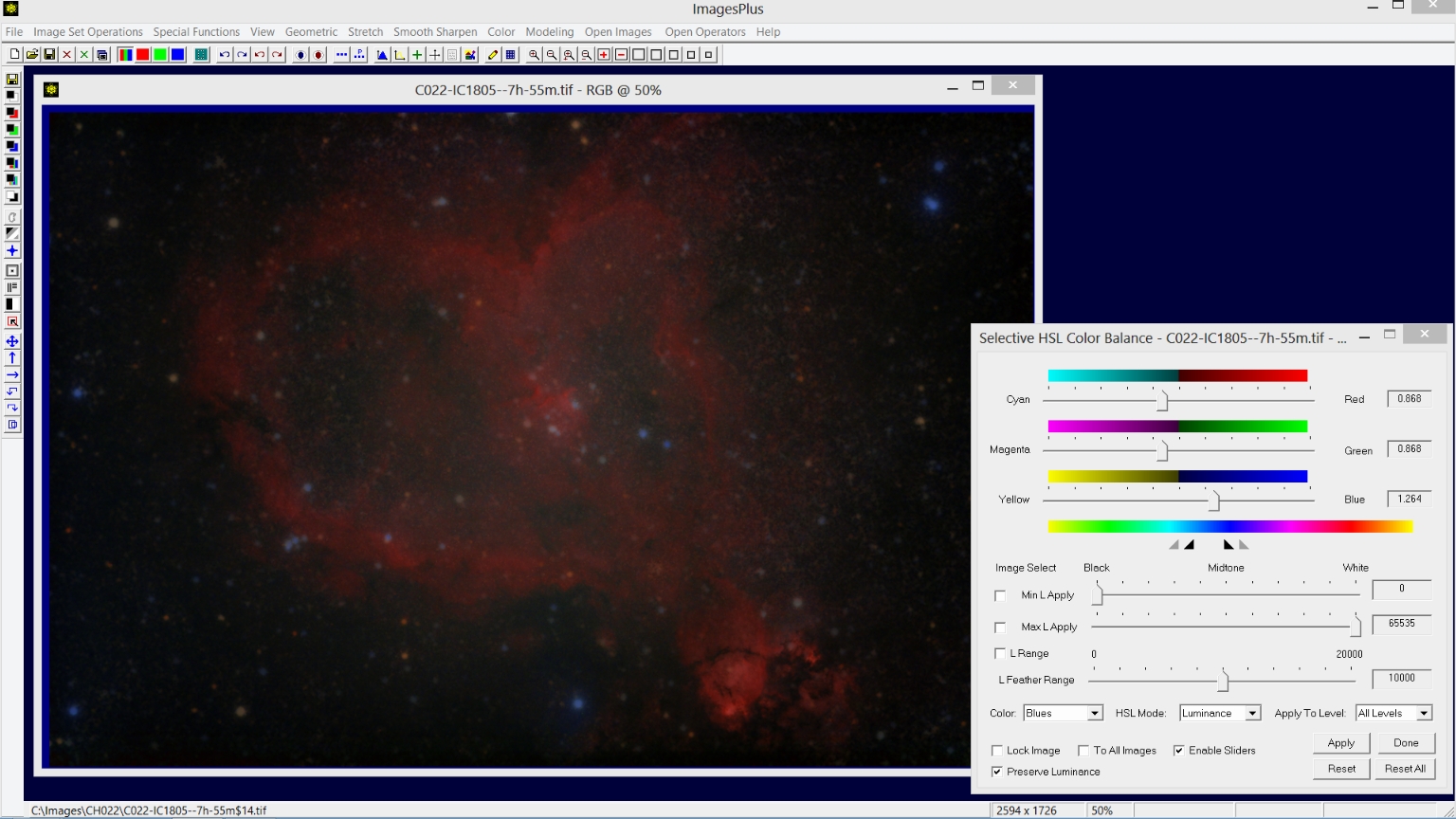Click the Reset All button
1456x819 pixels.
[1406, 769]
